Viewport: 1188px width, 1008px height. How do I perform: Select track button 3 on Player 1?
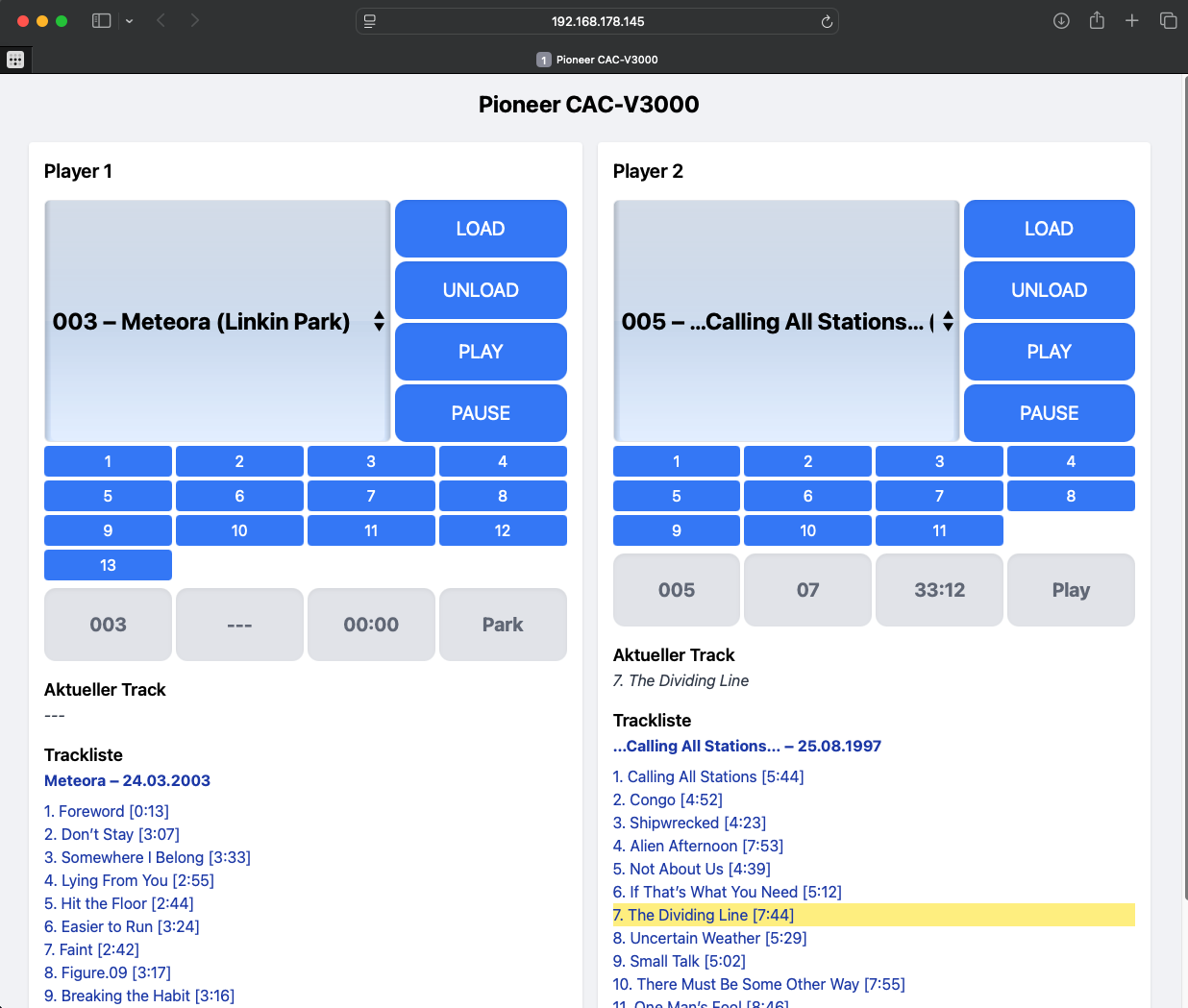pyautogui.click(x=371, y=461)
